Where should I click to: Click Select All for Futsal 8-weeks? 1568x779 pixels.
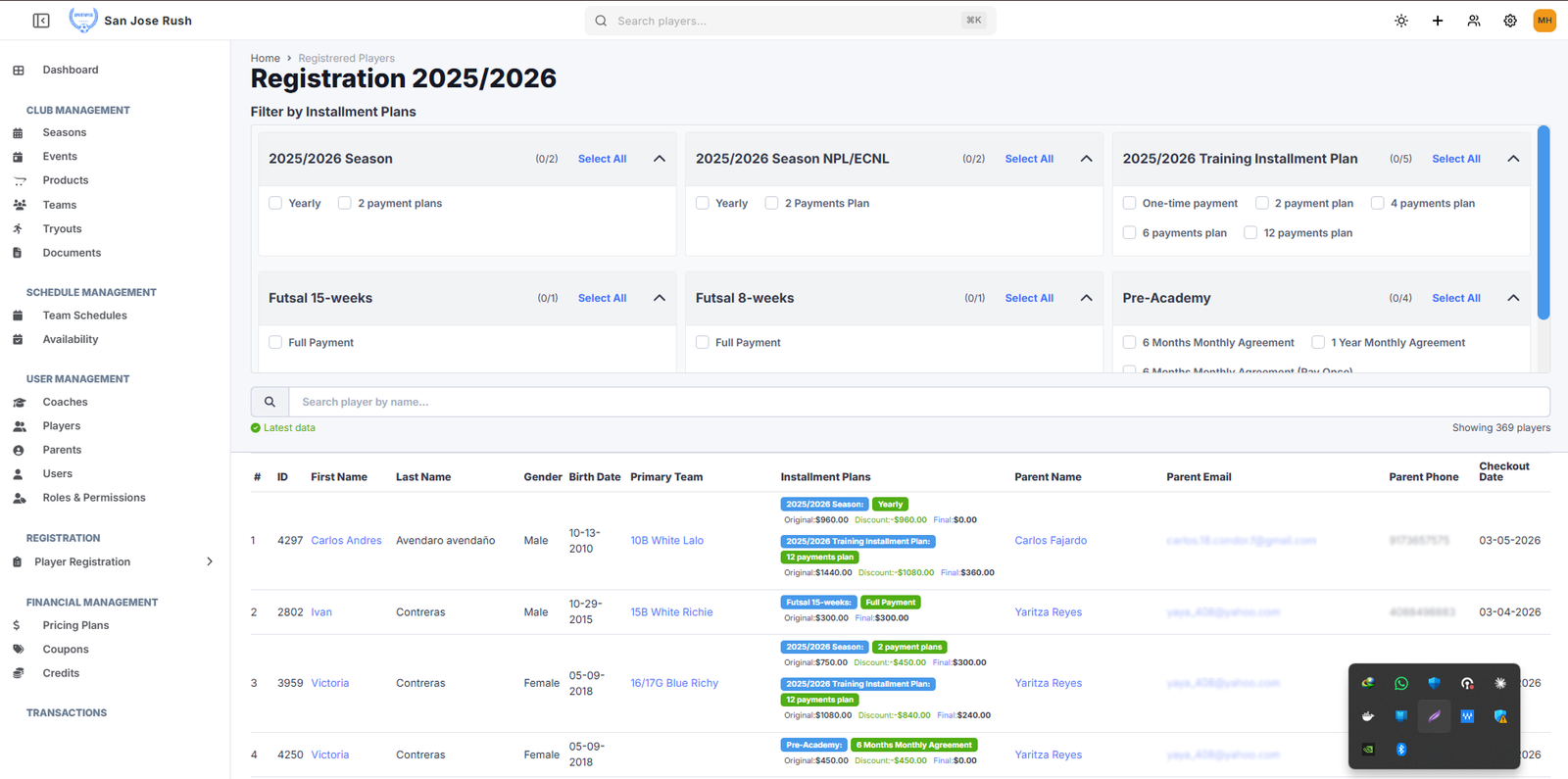click(1029, 298)
